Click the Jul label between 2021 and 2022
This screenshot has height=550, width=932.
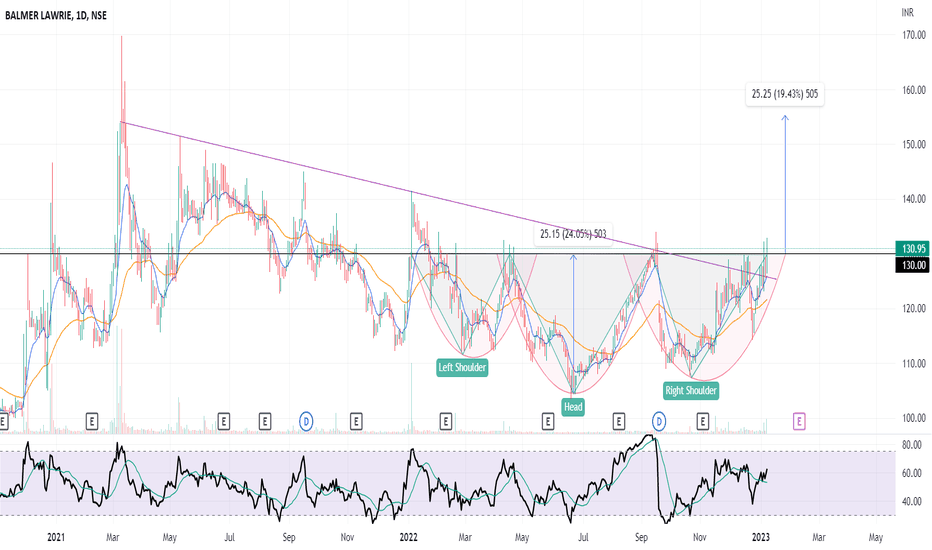click(229, 538)
